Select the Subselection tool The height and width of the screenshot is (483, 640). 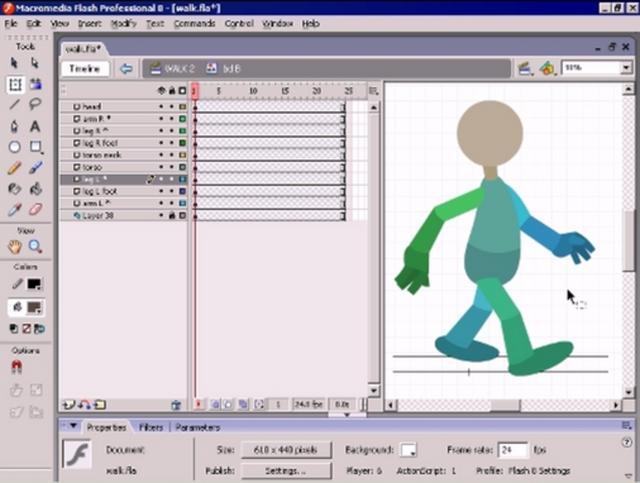pyautogui.click(x=35, y=63)
